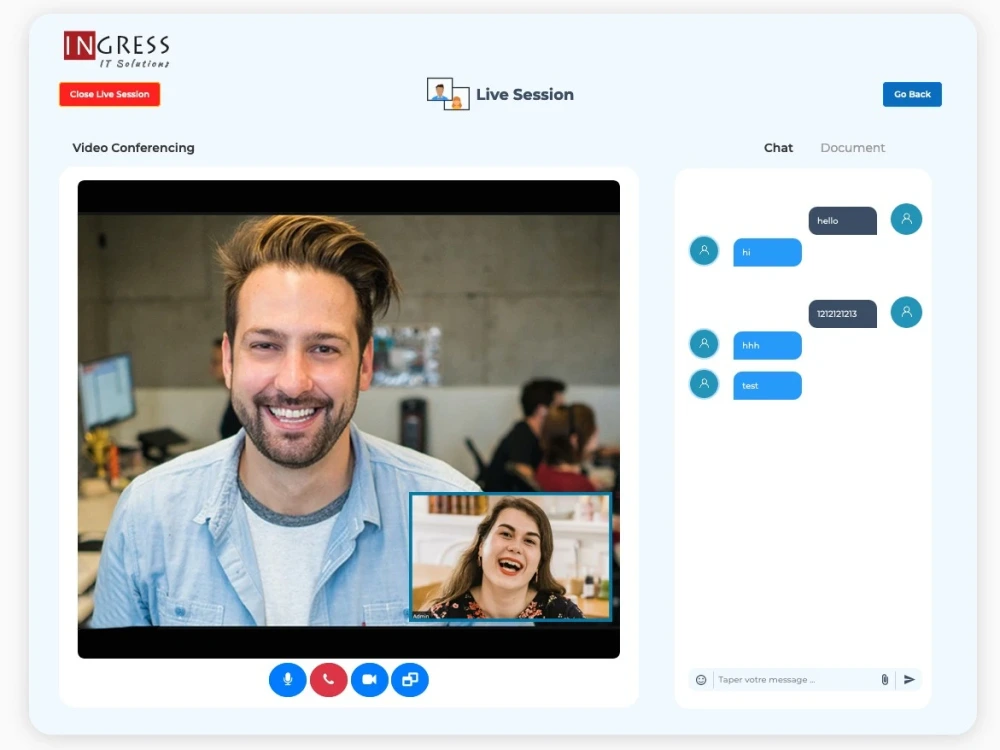Focus the "Taper votre message" input field
Image resolution: width=1000 pixels, height=750 pixels.
click(x=796, y=680)
